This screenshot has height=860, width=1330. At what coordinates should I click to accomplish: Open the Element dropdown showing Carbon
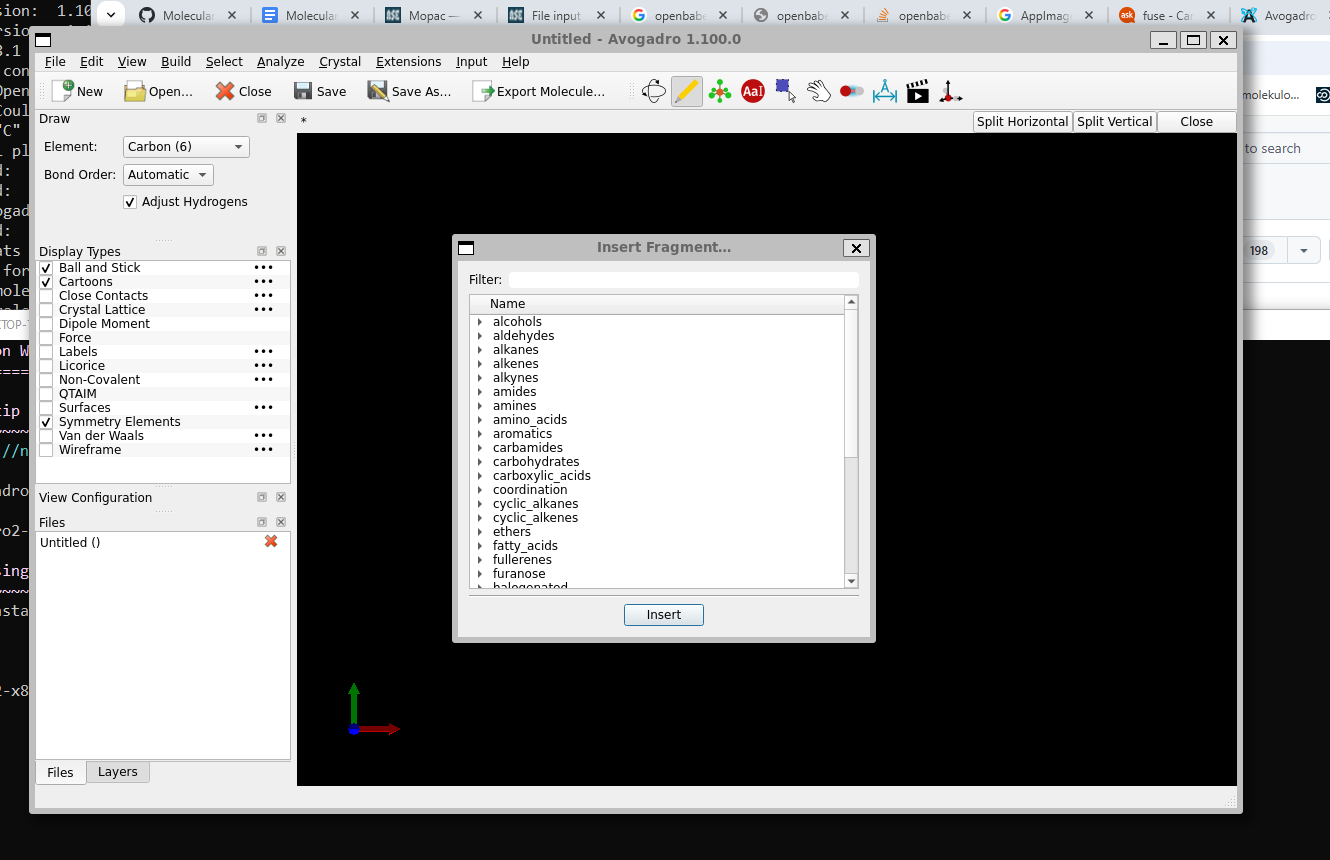tap(186, 147)
